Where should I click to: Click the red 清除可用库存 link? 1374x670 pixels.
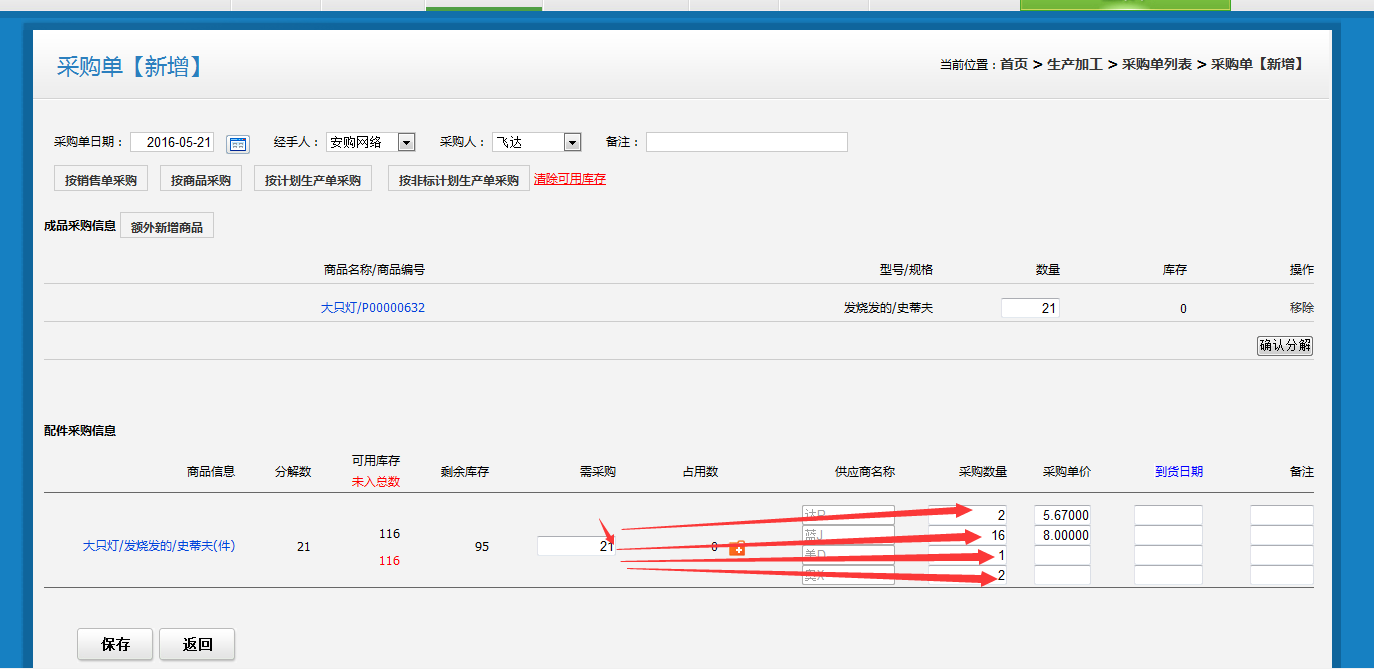click(570, 179)
